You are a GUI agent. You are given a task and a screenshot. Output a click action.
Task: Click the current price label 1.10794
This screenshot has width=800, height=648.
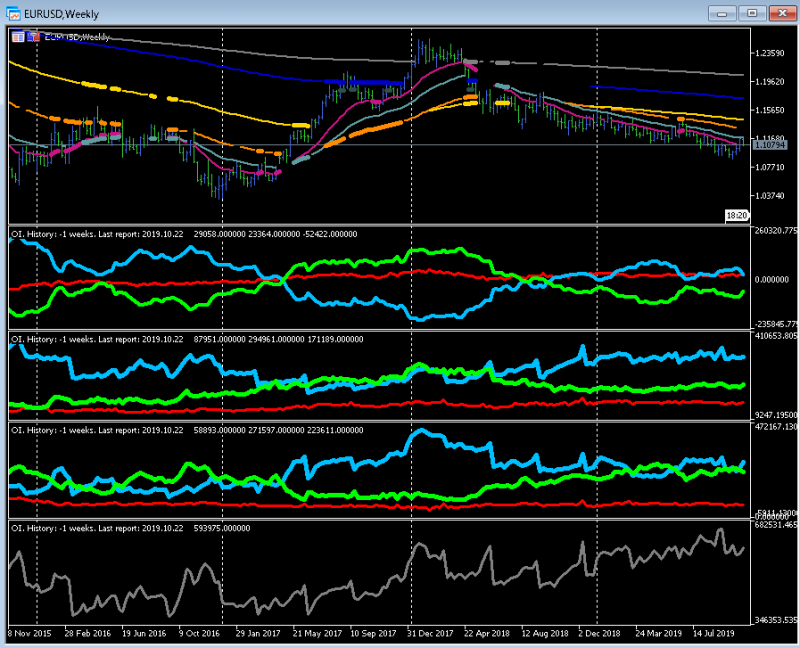[x=769, y=145]
